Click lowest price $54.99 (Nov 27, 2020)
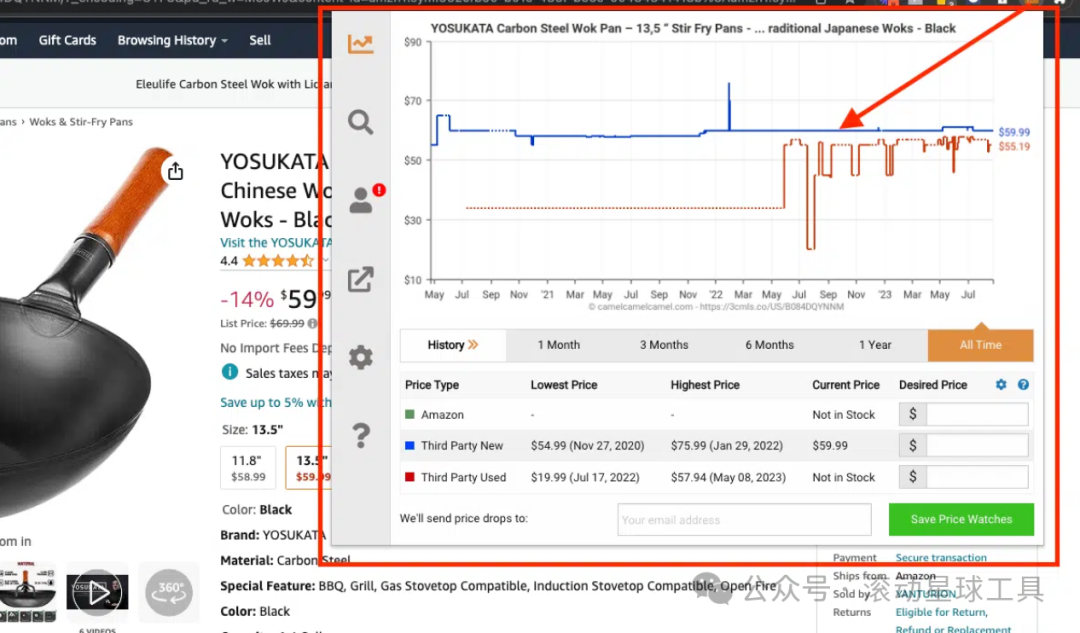Image resolution: width=1080 pixels, height=633 pixels. 588,446
